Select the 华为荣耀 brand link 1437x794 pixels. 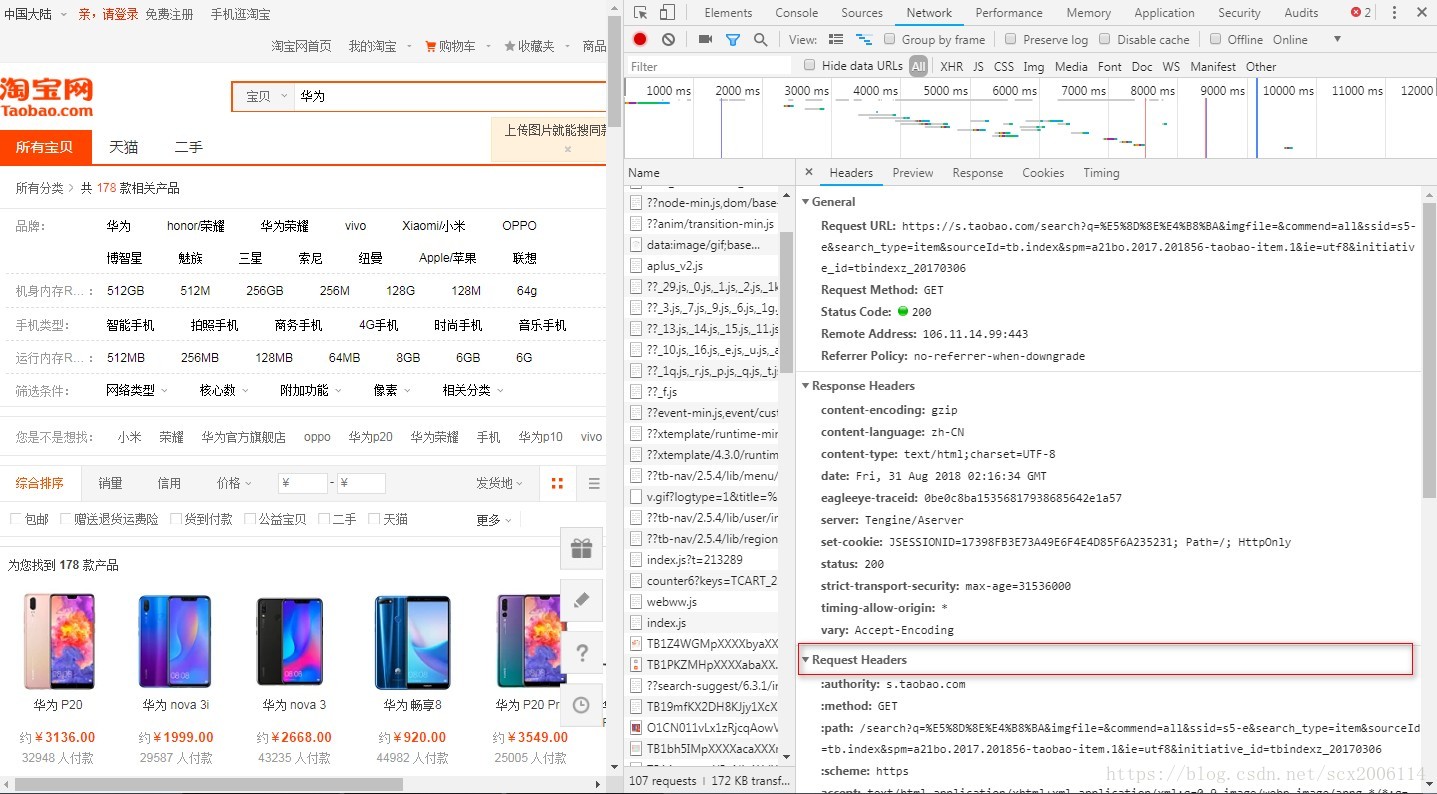[284, 226]
